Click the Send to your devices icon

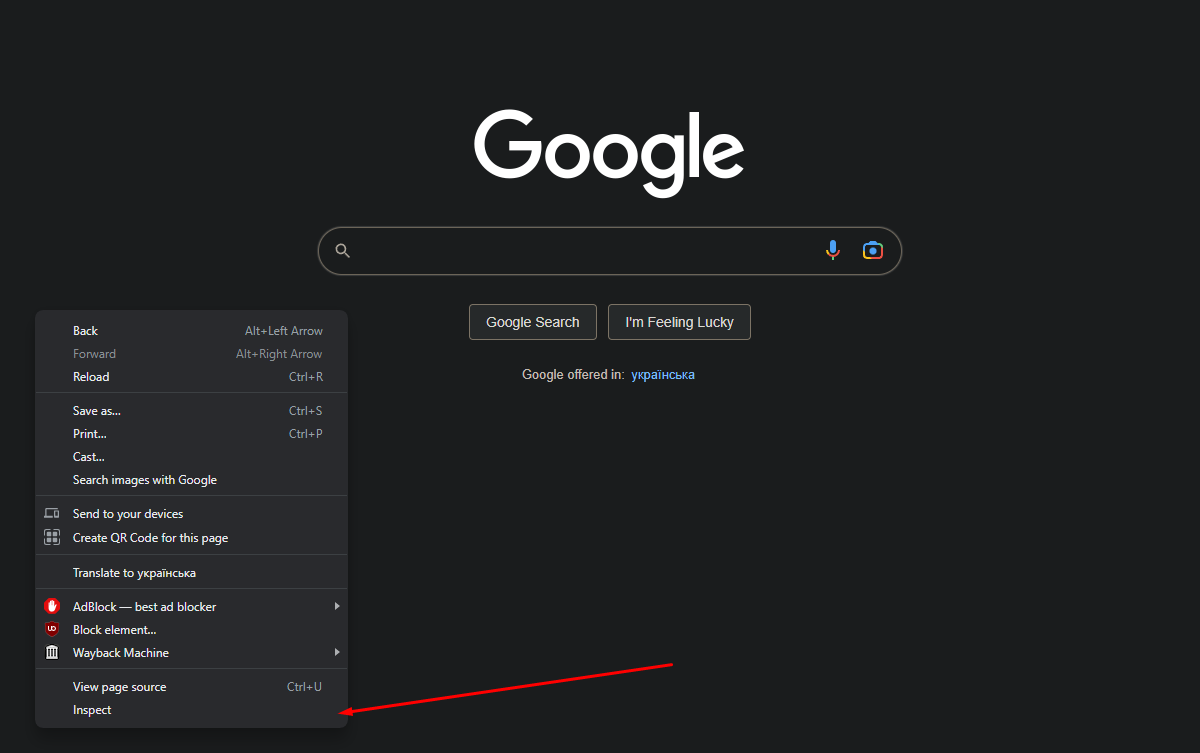click(x=52, y=514)
